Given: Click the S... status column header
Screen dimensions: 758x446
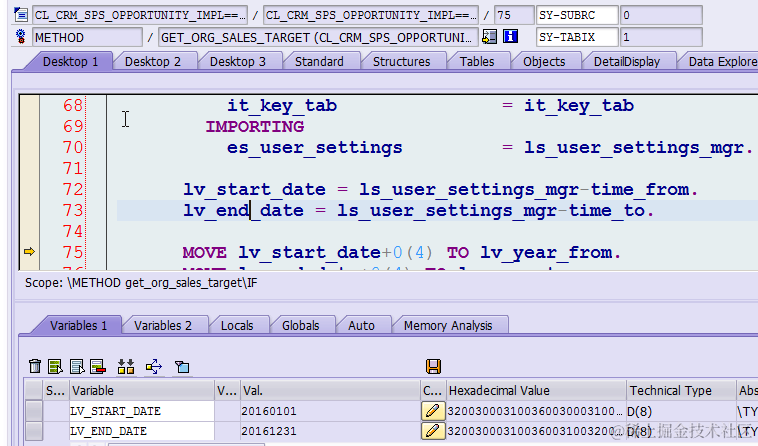Looking at the screenshot, I should 56,390.
